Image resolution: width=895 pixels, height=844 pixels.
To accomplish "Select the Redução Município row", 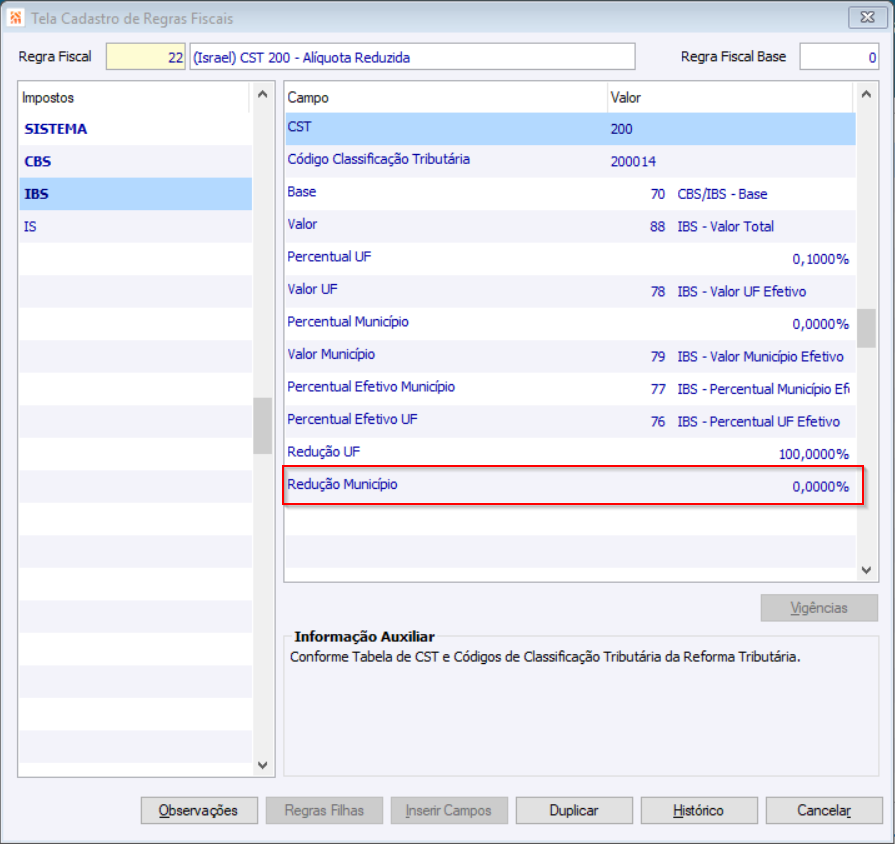I will pyautogui.click(x=570, y=486).
